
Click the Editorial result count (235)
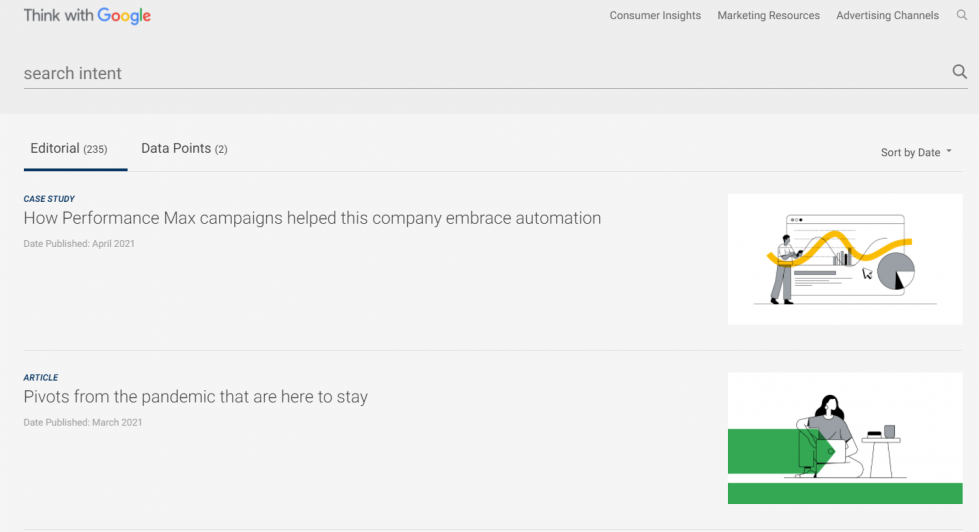click(x=96, y=149)
